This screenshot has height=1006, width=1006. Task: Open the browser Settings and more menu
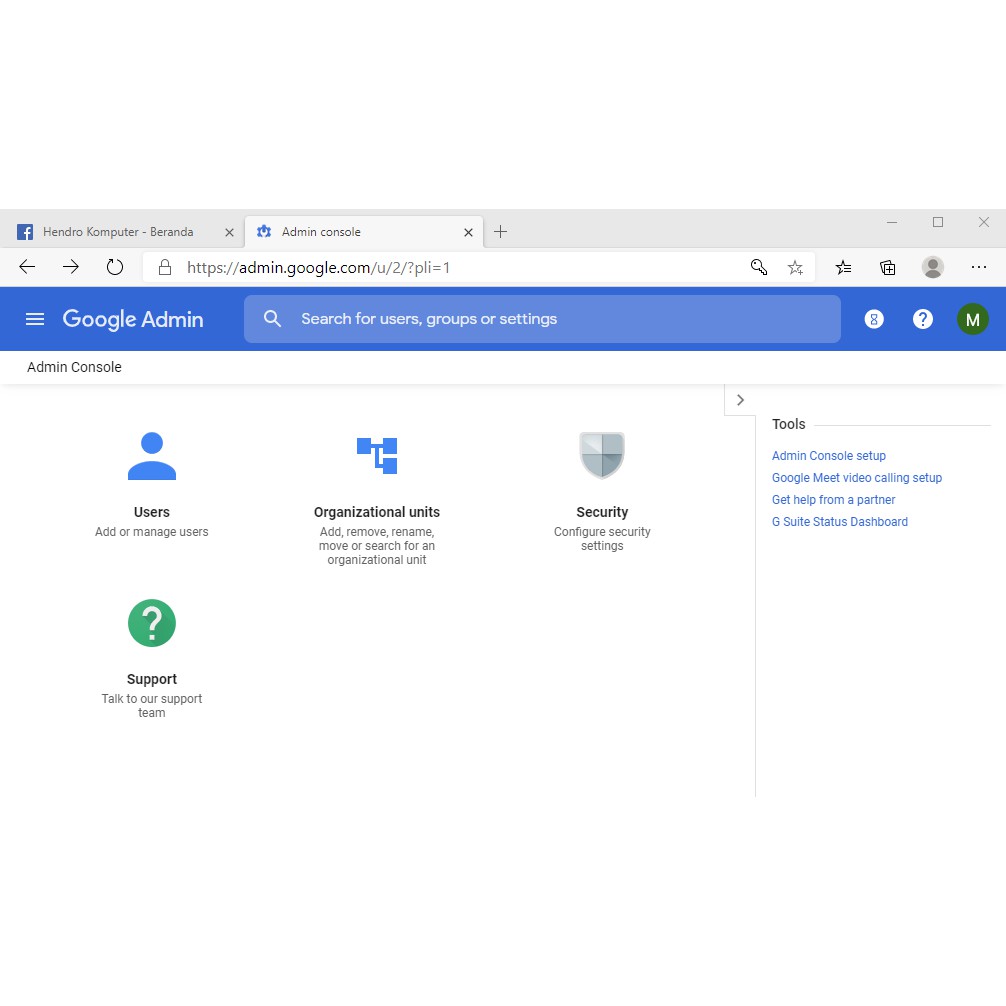click(x=979, y=267)
